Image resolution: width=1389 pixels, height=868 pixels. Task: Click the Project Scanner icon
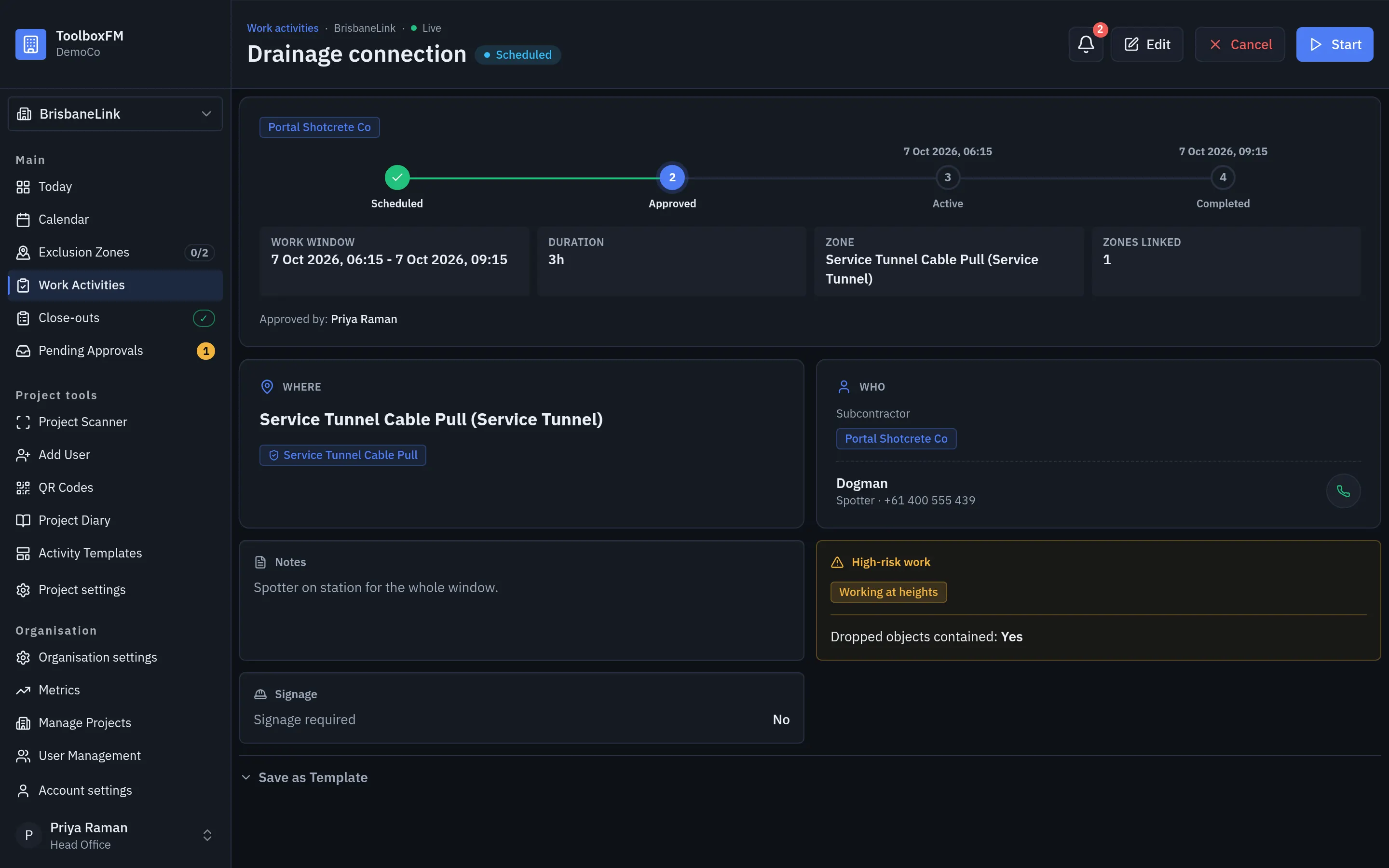(x=23, y=422)
